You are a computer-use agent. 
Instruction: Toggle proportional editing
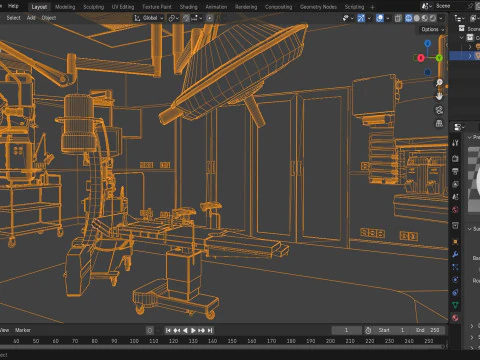pyautogui.click(x=210, y=18)
